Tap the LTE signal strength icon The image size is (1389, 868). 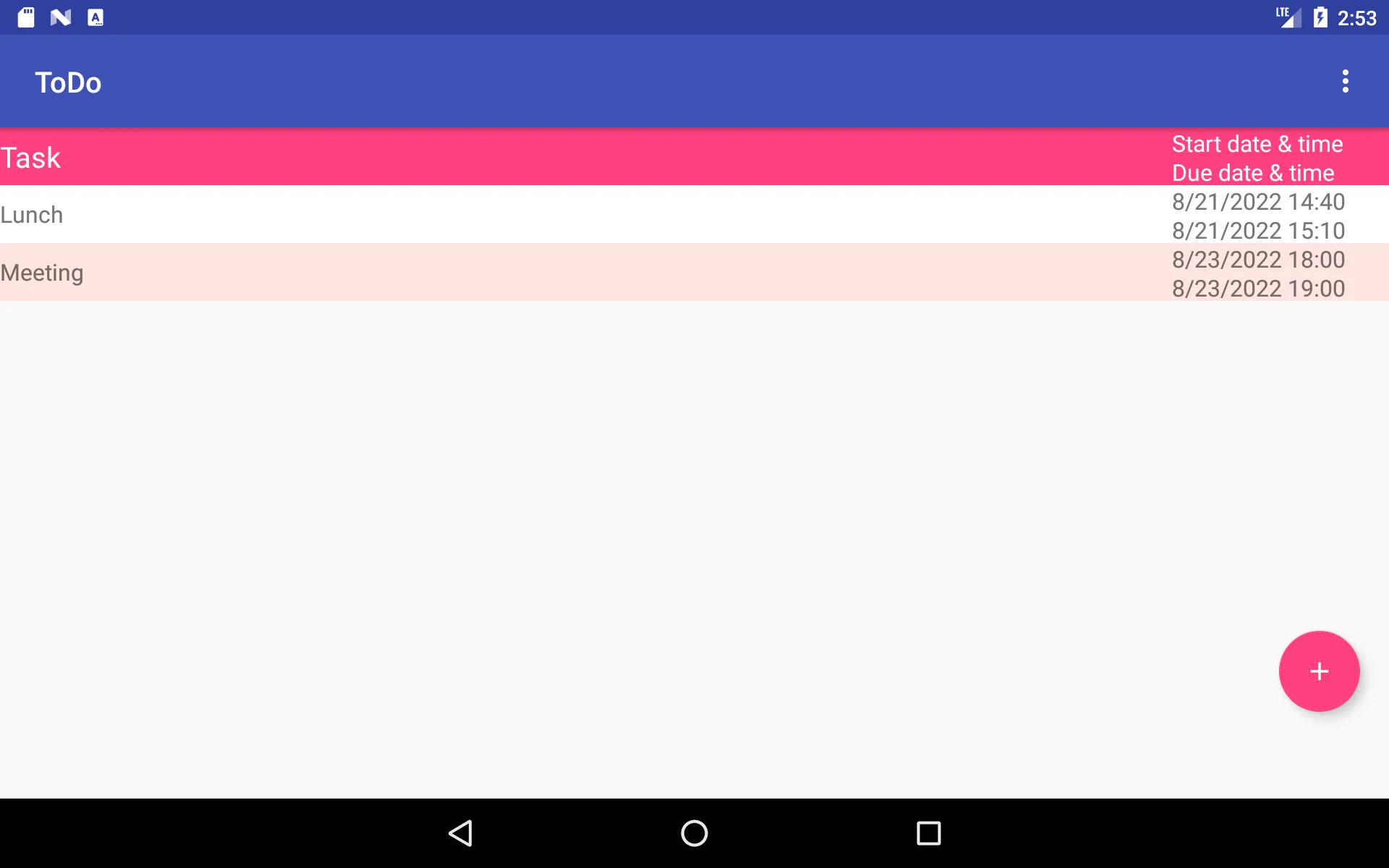(1290, 16)
